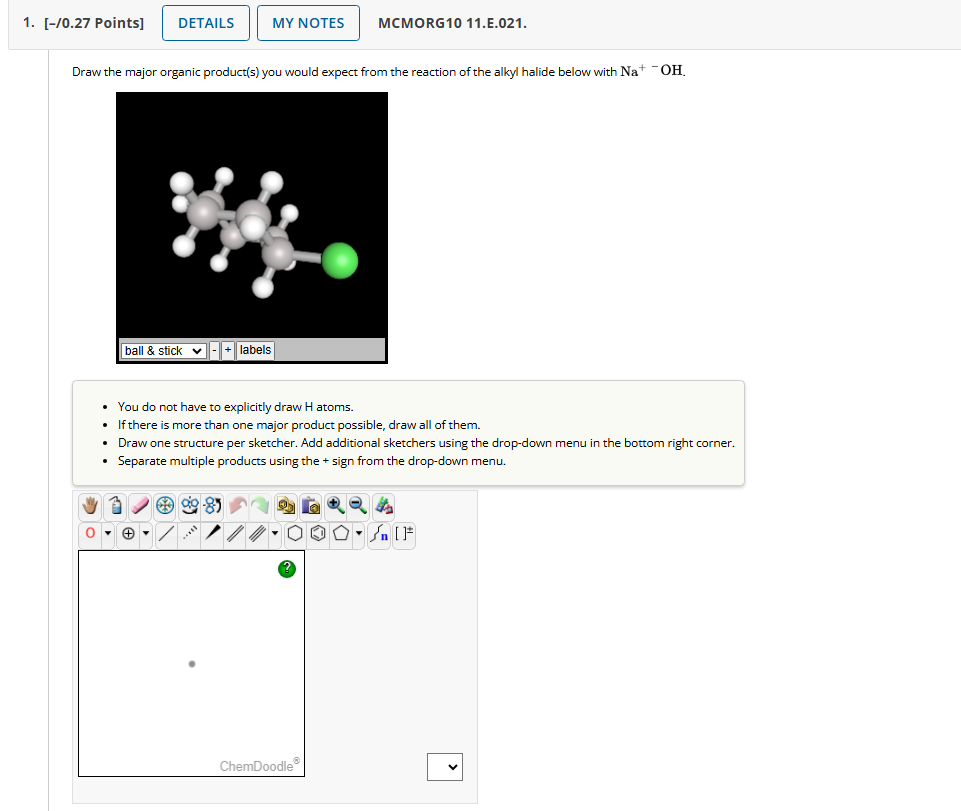
Task: Open the green question mark help in sketcher
Action: tap(286, 568)
